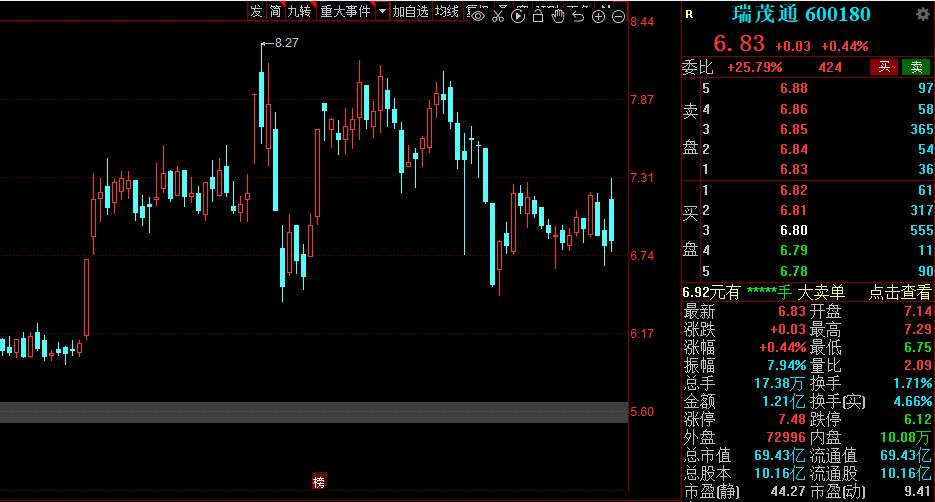Open the 重大事件 major events option
This screenshot has height=502, width=935.
346,11
